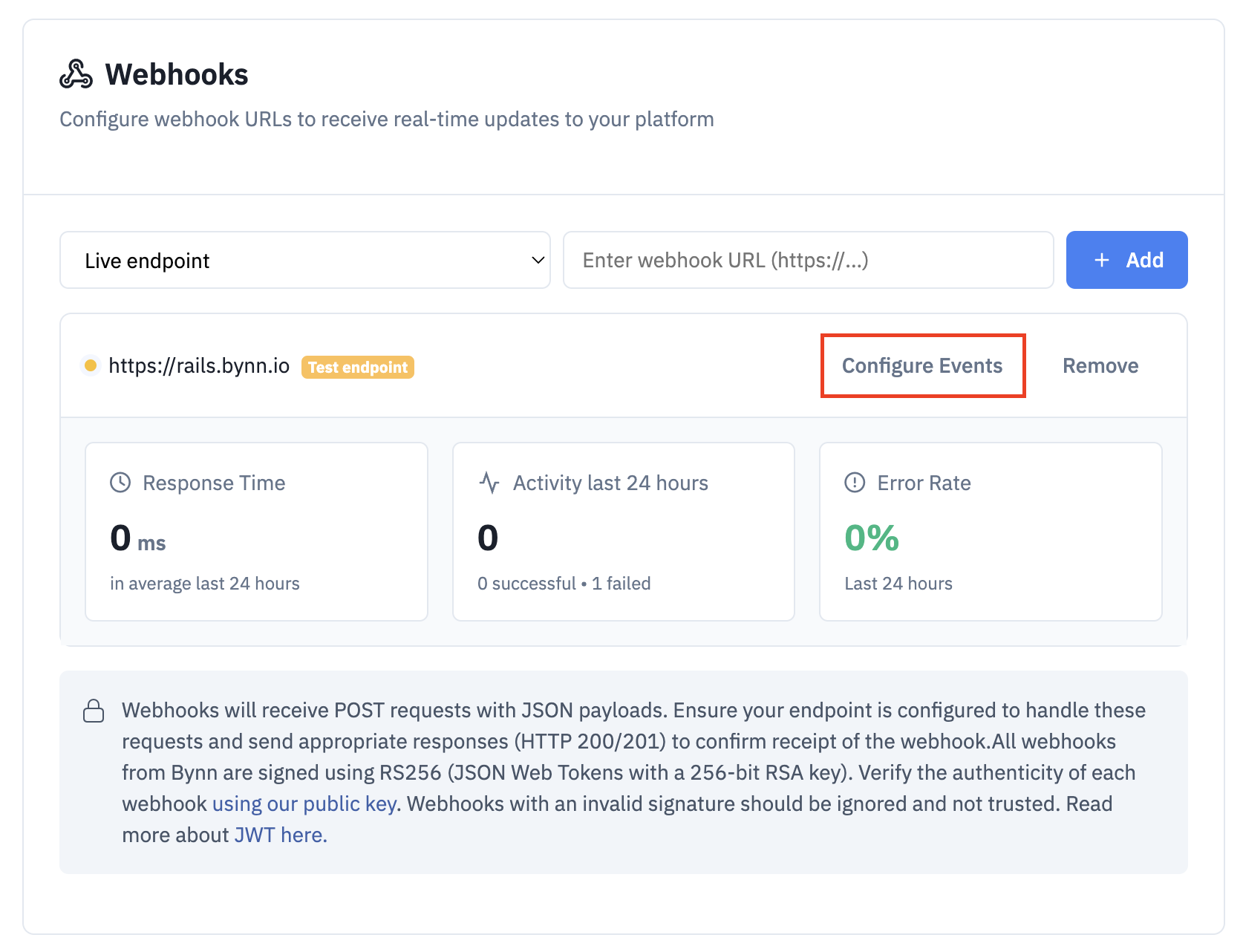Click the Webhooks icon beside the heading
The image size is (1243, 952).
[76, 74]
